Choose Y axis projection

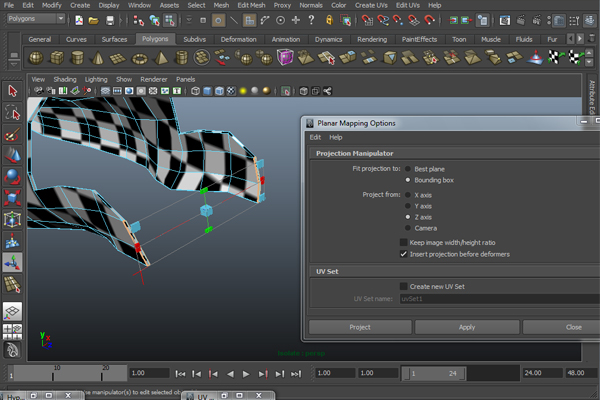tap(408, 206)
